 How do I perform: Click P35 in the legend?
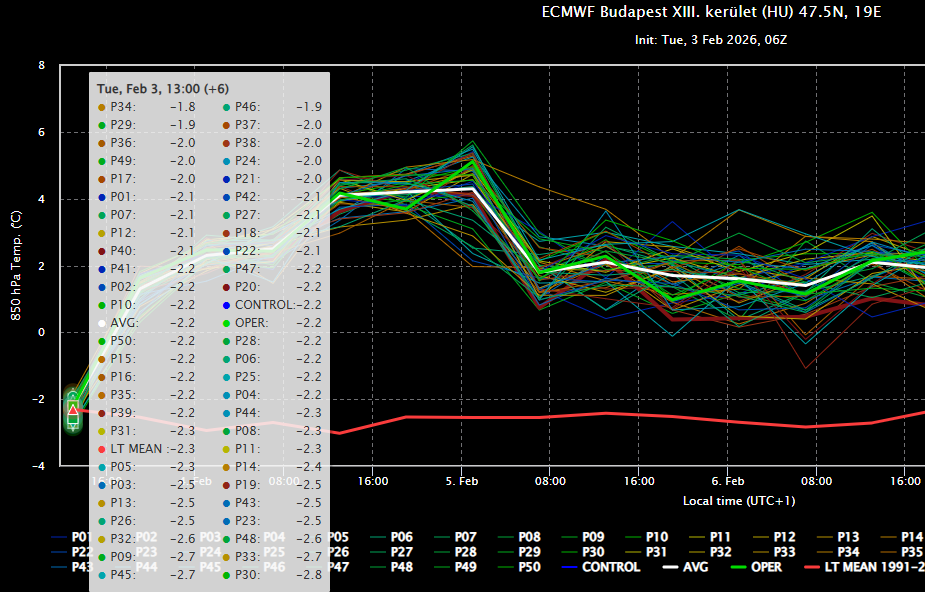(910, 552)
